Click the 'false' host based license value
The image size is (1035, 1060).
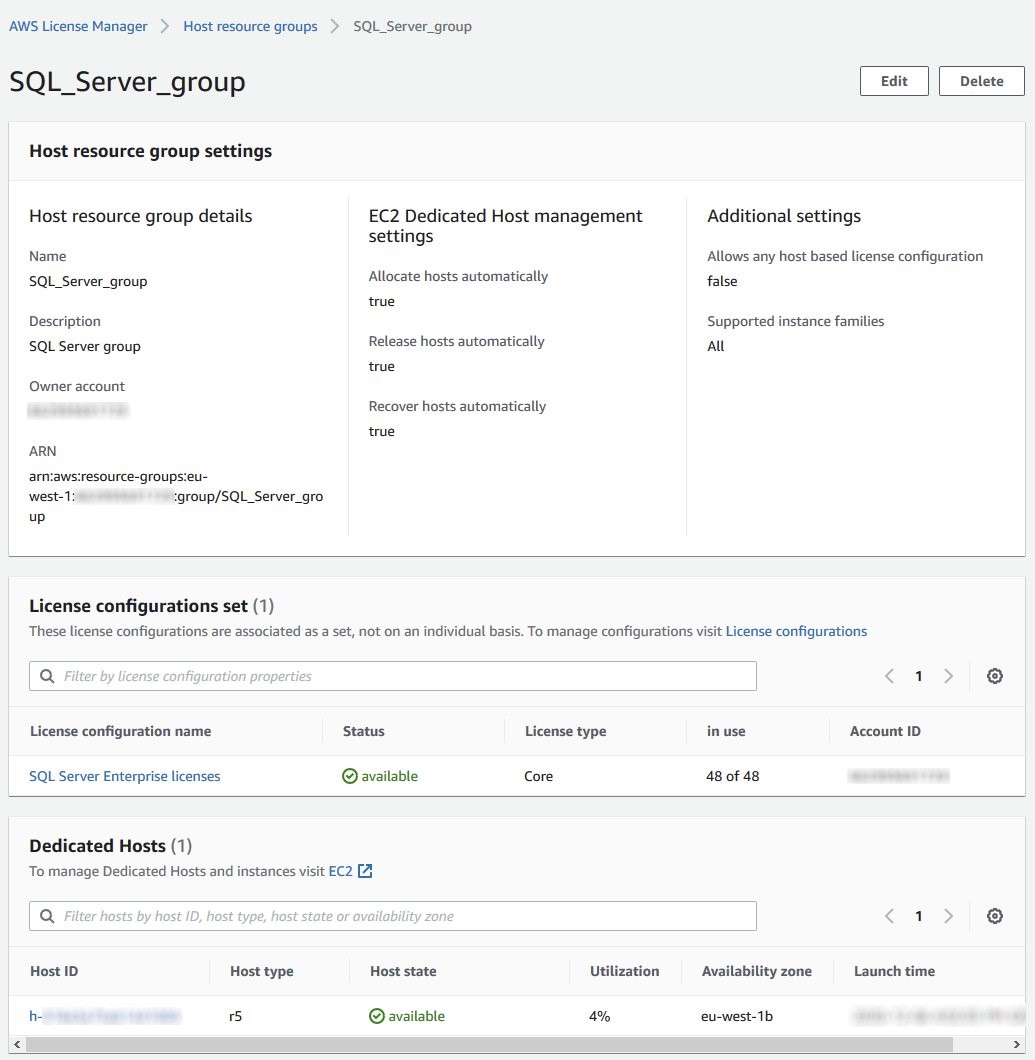722,281
